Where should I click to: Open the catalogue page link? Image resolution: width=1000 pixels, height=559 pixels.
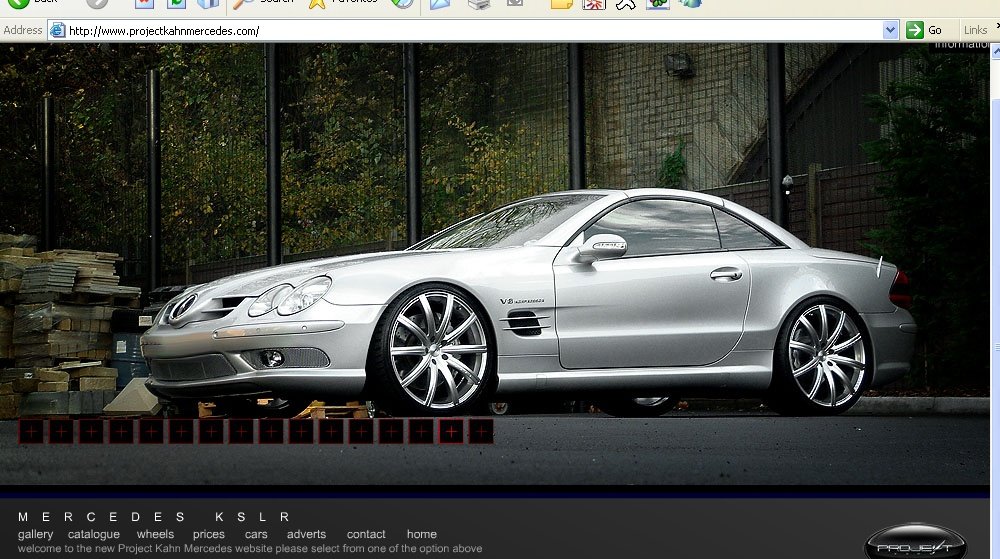[x=94, y=534]
